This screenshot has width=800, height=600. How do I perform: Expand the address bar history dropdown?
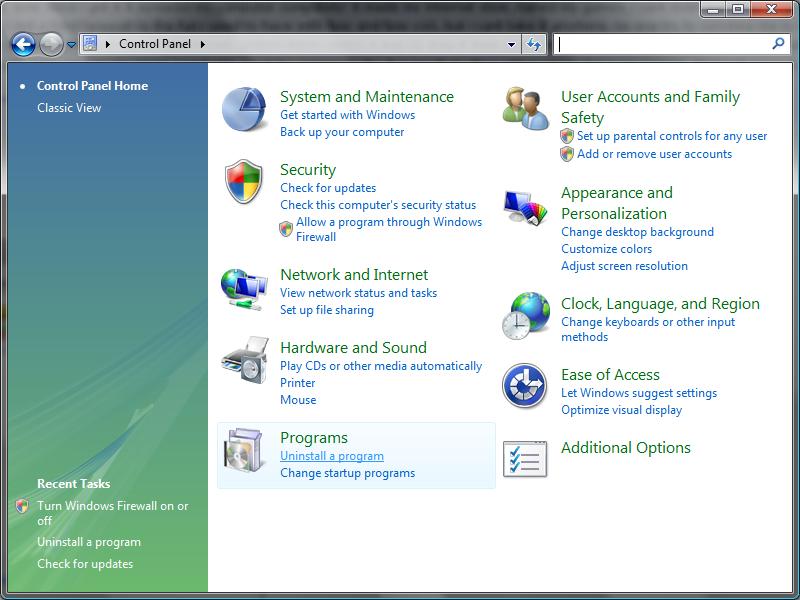click(x=511, y=44)
